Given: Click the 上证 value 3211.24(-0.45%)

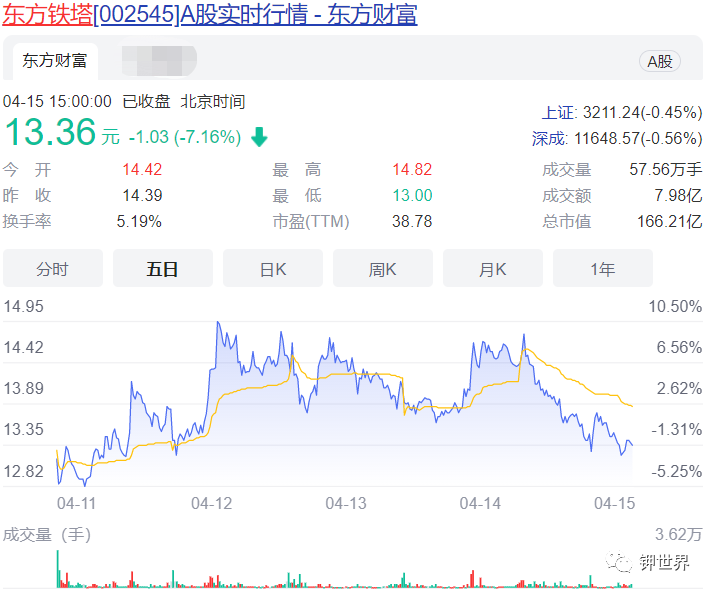Looking at the screenshot, I should coord(643,113).
